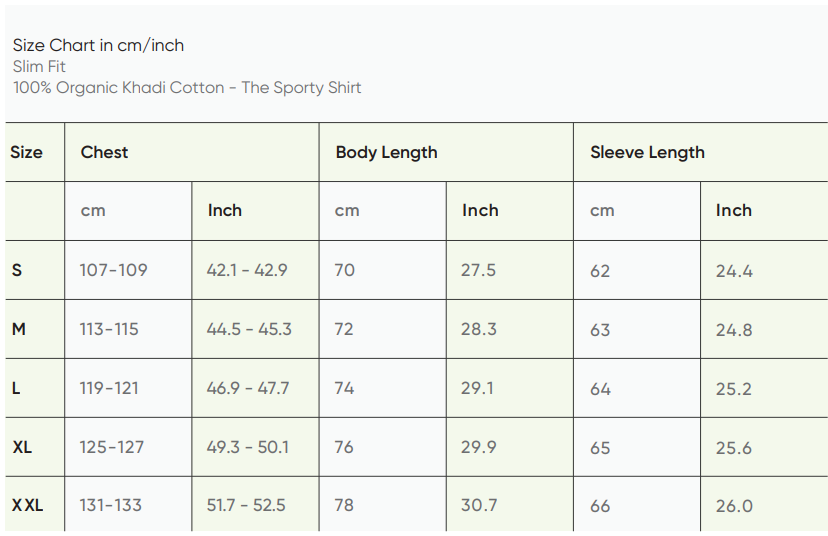Click the 'Slim Fit' subtitle text
This screenshot has height=536, width=828.
pyautogui.click(x=39, y=66)
